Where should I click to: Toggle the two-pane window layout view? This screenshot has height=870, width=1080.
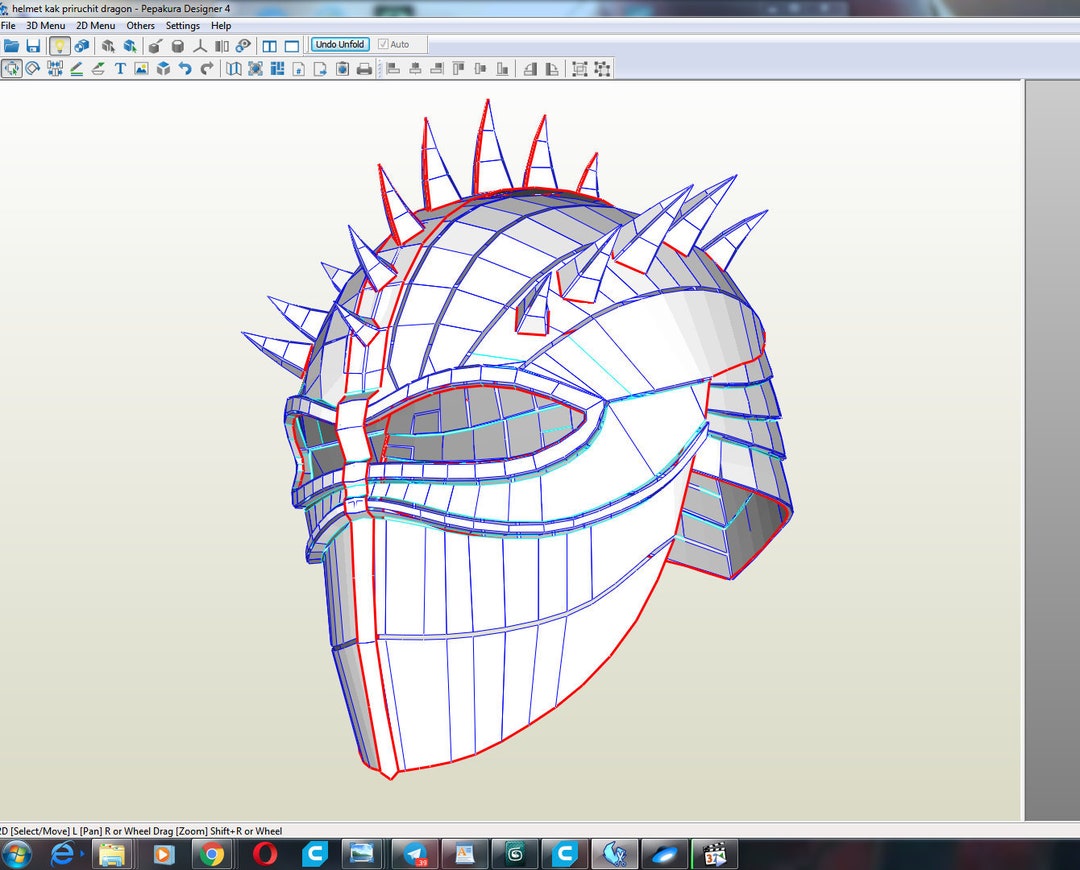pos(270,45)
